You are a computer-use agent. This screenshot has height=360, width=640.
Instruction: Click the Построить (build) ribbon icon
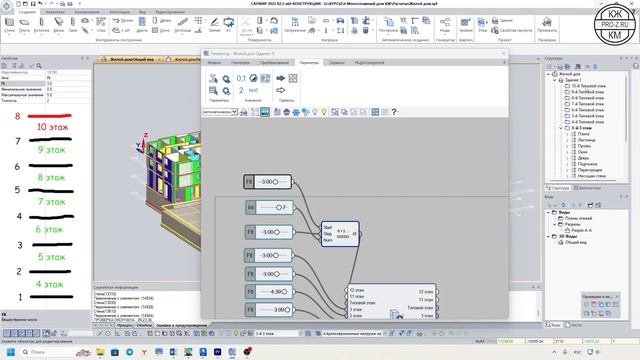388,24
